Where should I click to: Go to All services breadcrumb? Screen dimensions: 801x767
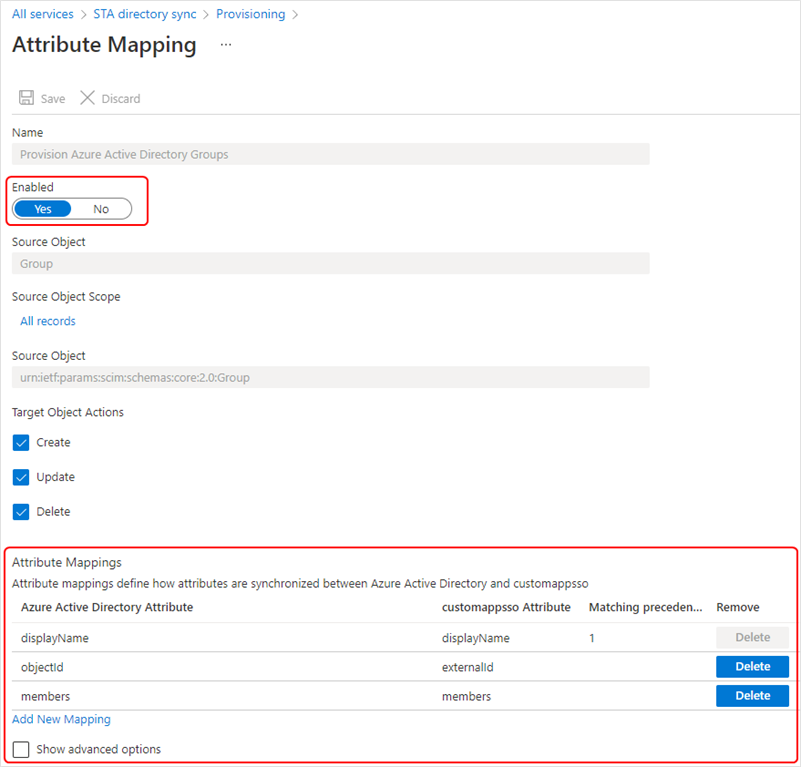point(43,14)
